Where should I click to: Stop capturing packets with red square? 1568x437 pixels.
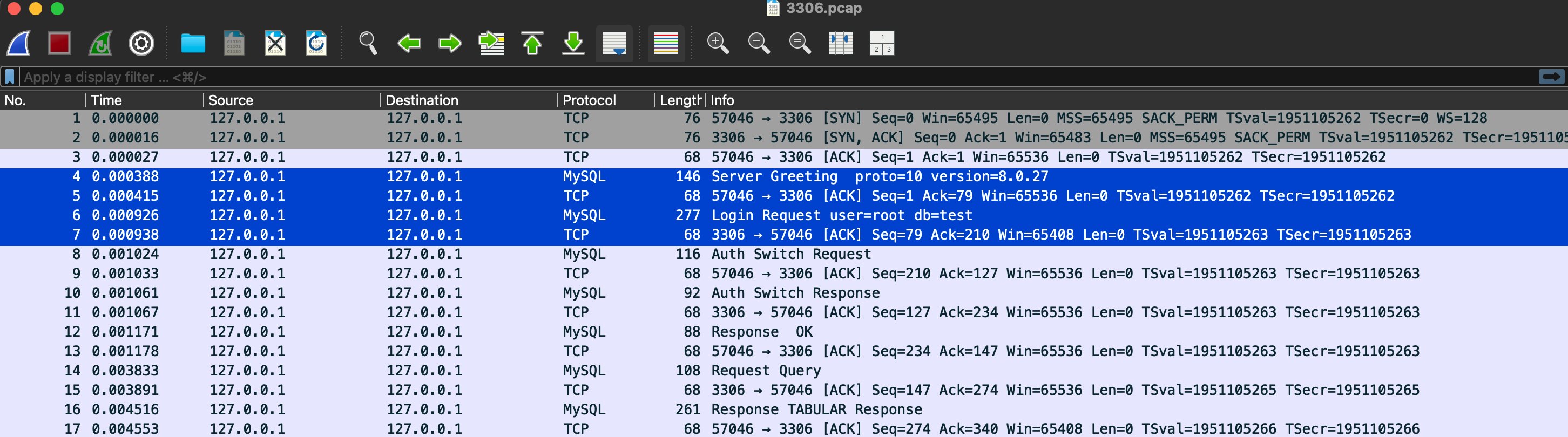click(x=59, y=44)
